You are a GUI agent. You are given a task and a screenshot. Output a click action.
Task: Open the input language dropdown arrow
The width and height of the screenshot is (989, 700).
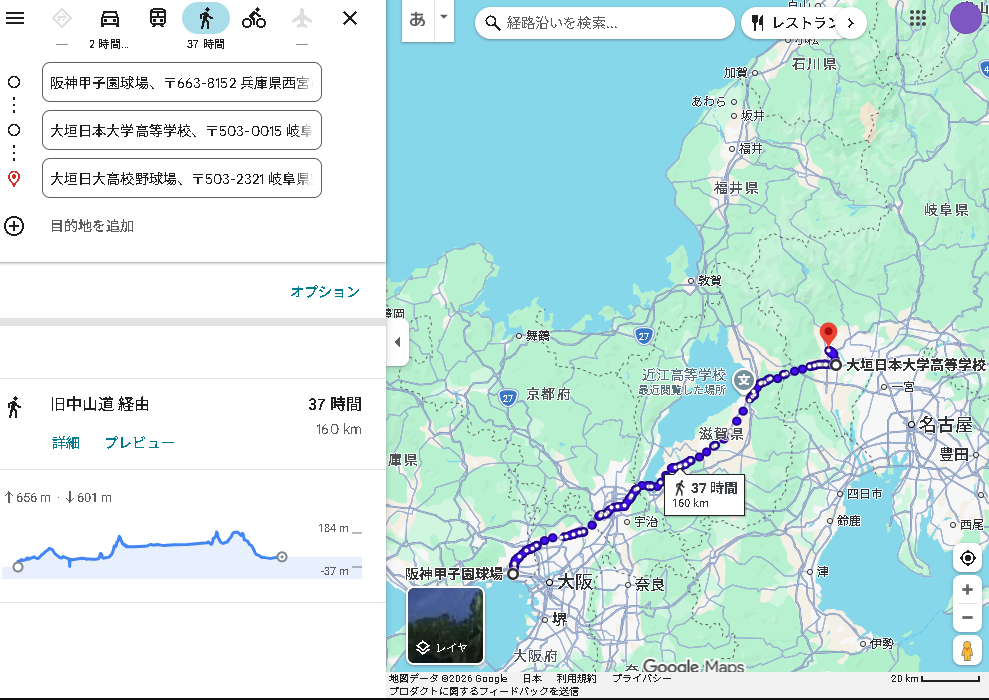(x=444, y=18)
